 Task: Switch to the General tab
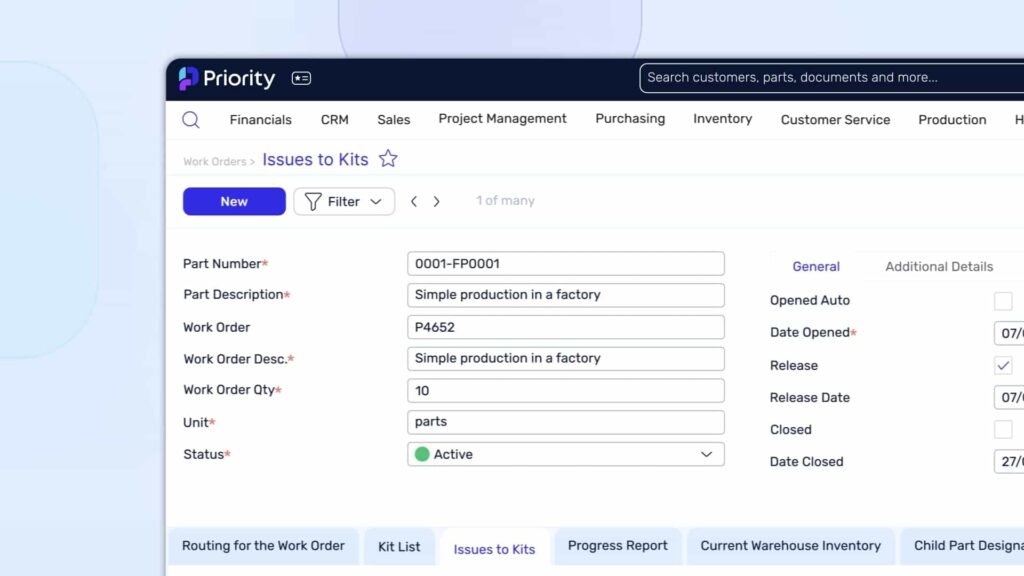pyautogui.click(x=816, y=266)
